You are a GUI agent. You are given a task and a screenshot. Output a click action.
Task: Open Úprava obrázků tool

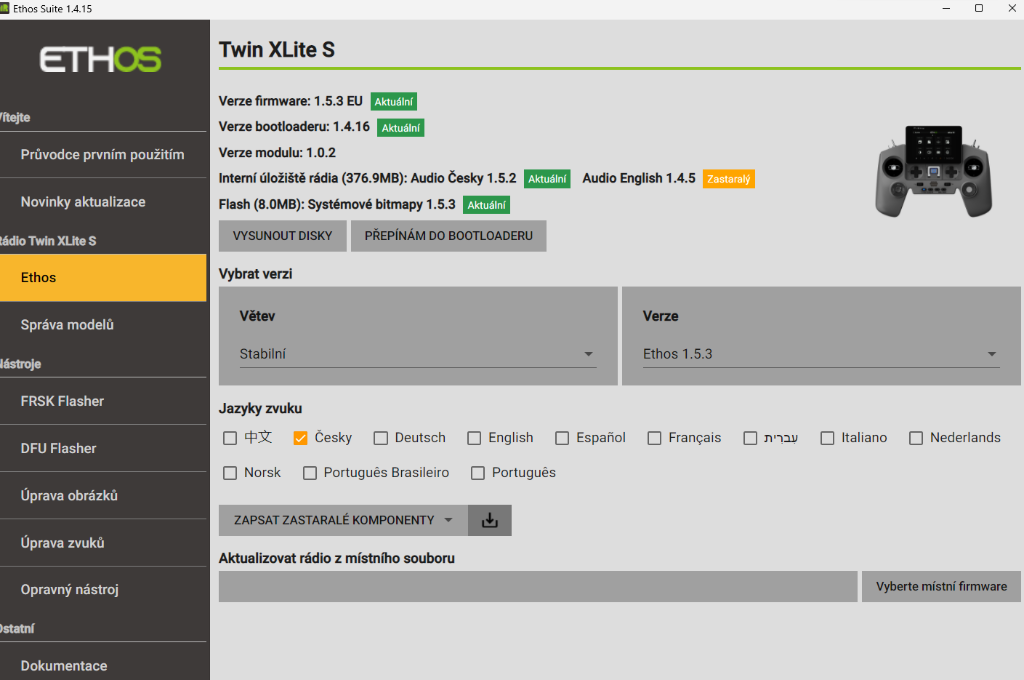point(70,496)
